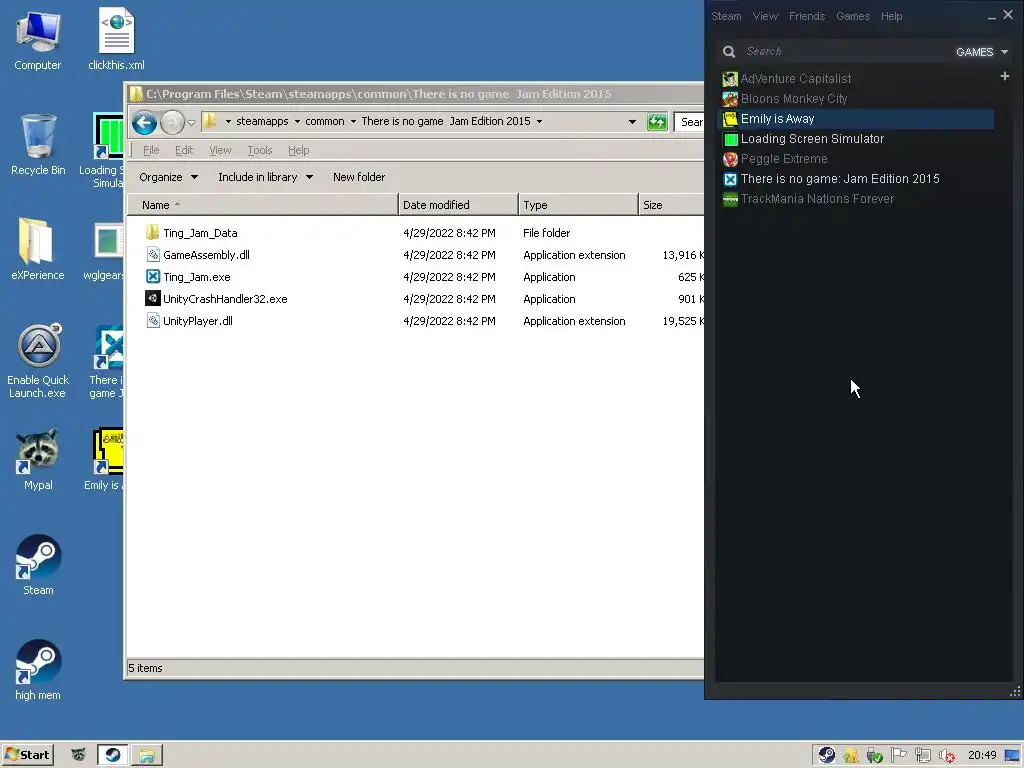Open the Explorer File menu
1024x768 pixels.
tap(151, 150)
